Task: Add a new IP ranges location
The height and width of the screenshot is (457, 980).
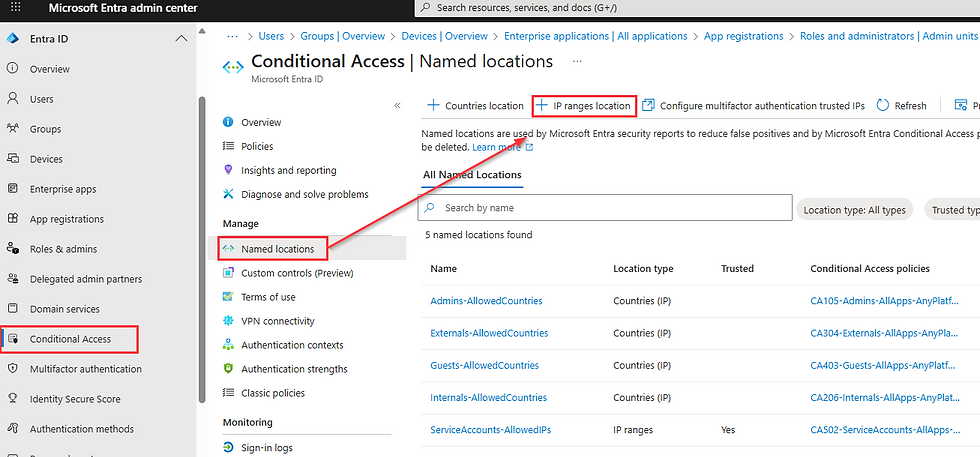Action: [x=584, y=106]
